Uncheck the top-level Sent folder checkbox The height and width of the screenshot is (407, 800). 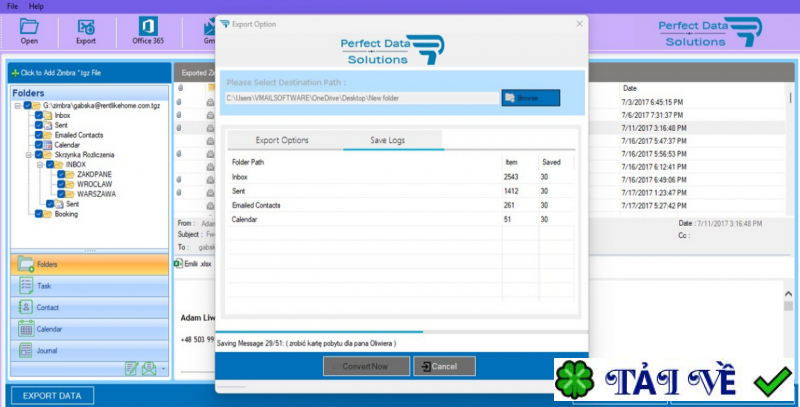[x=39, y=125]
